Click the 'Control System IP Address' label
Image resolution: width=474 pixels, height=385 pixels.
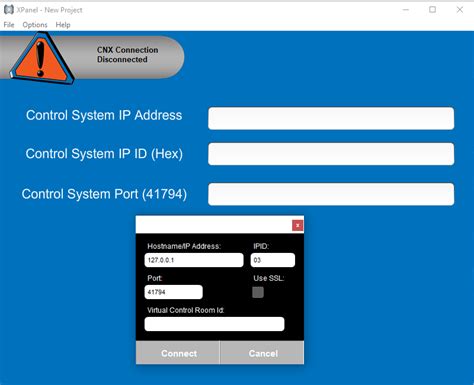[104, 115]
